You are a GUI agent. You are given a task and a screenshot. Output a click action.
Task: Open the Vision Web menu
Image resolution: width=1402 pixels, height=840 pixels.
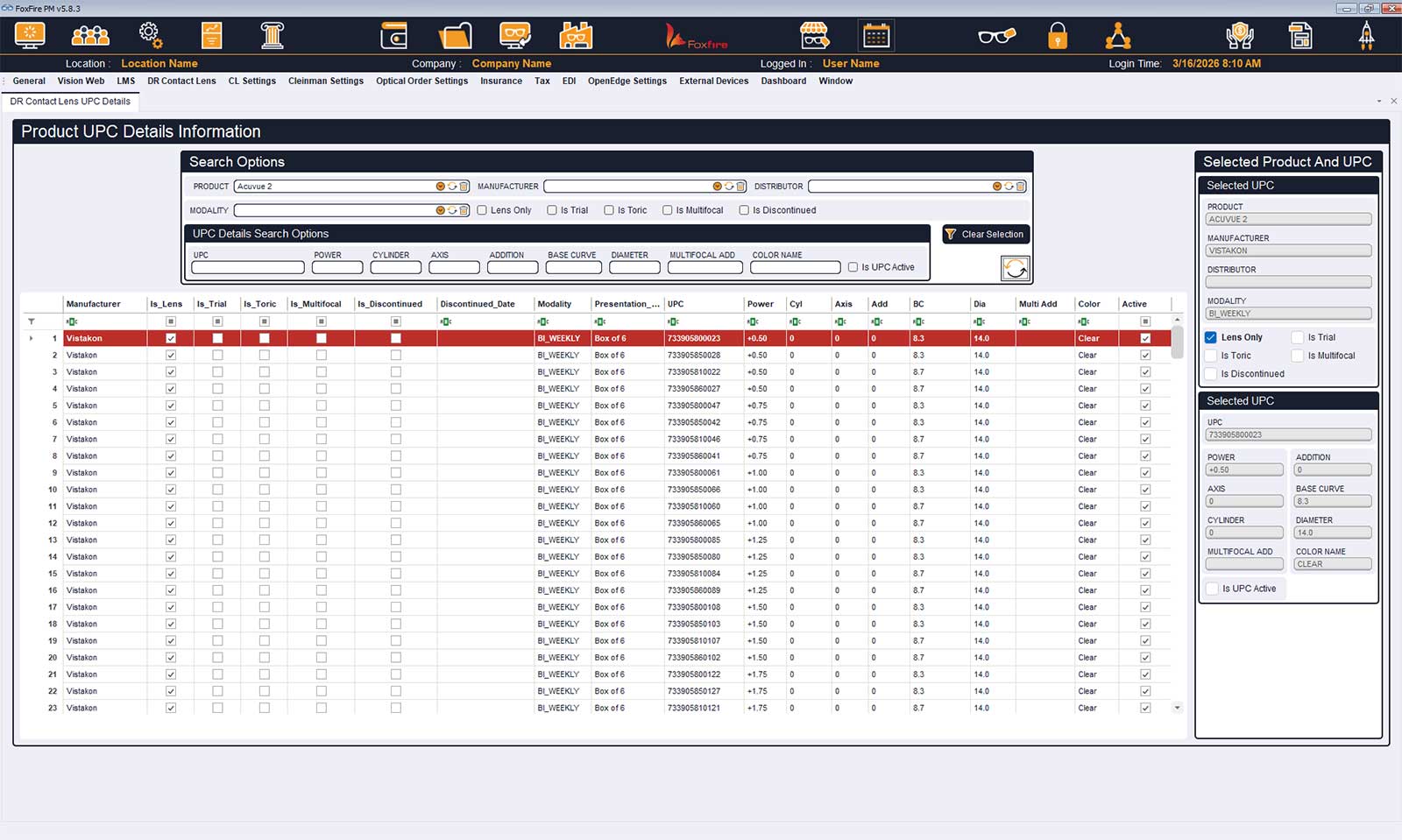81,81
